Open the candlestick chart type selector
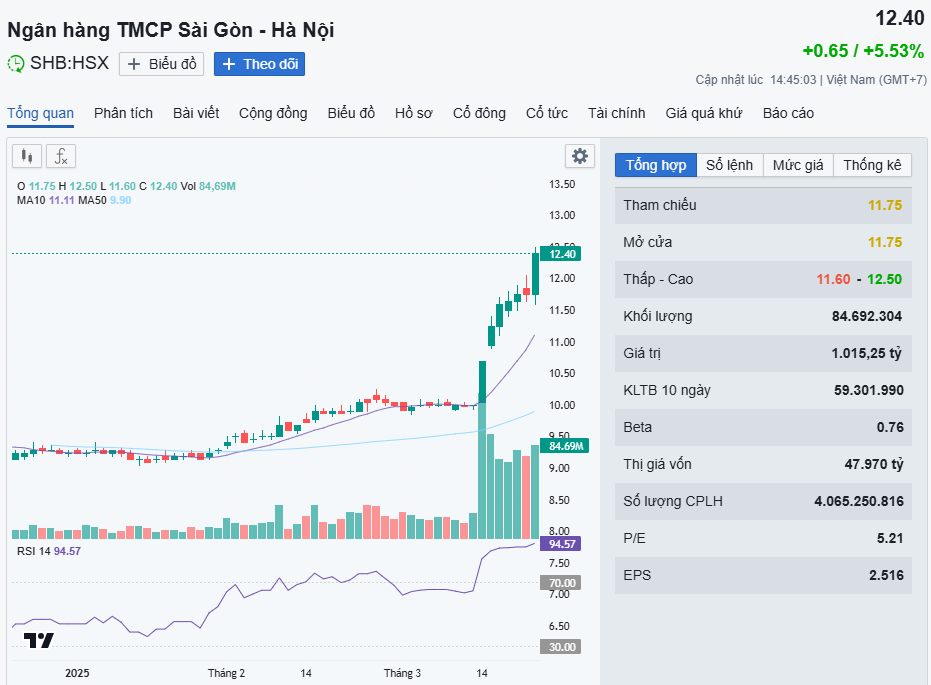931x685 pixels. coord(27,156)
